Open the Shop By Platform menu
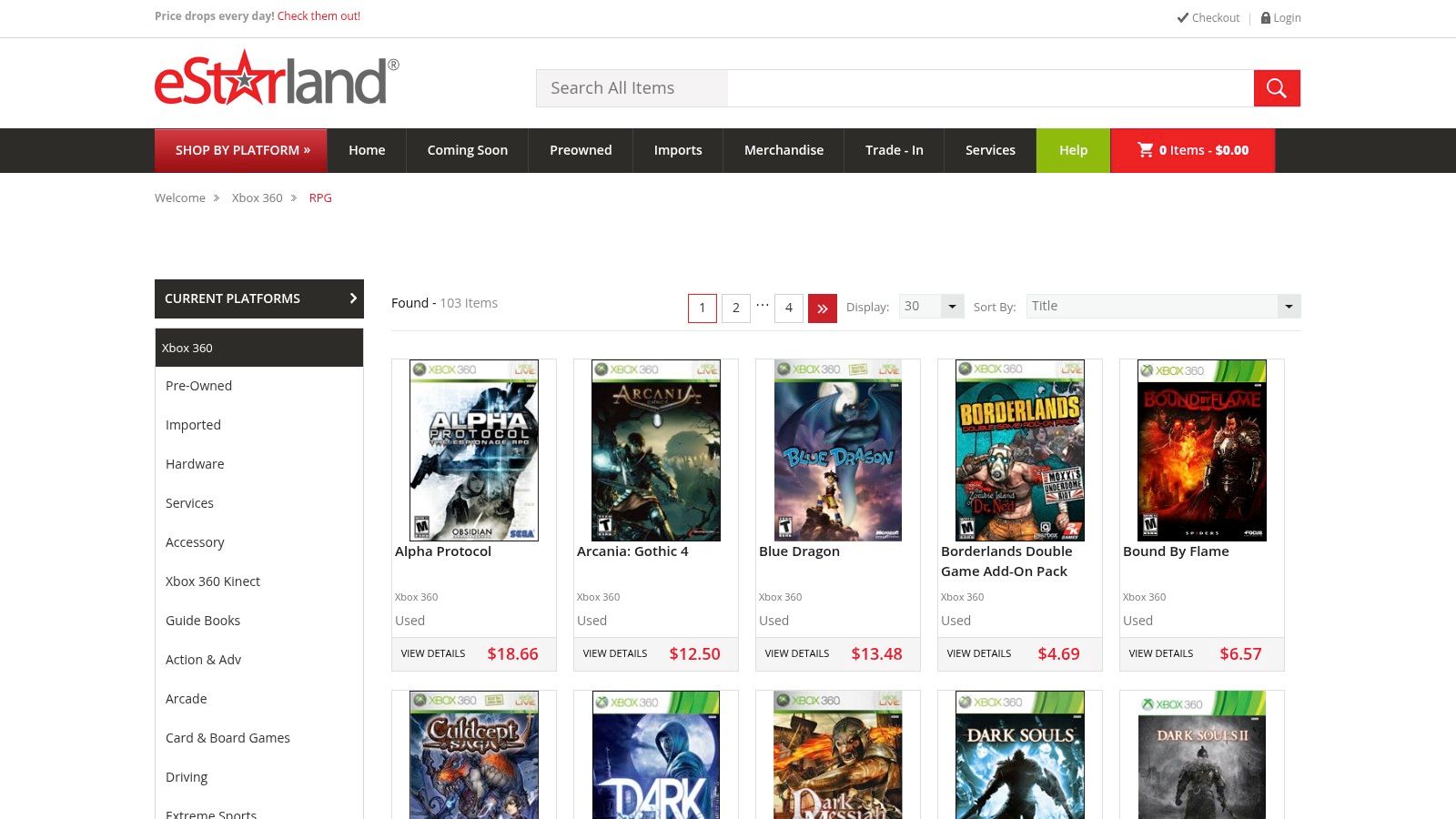 click(242, 150)
